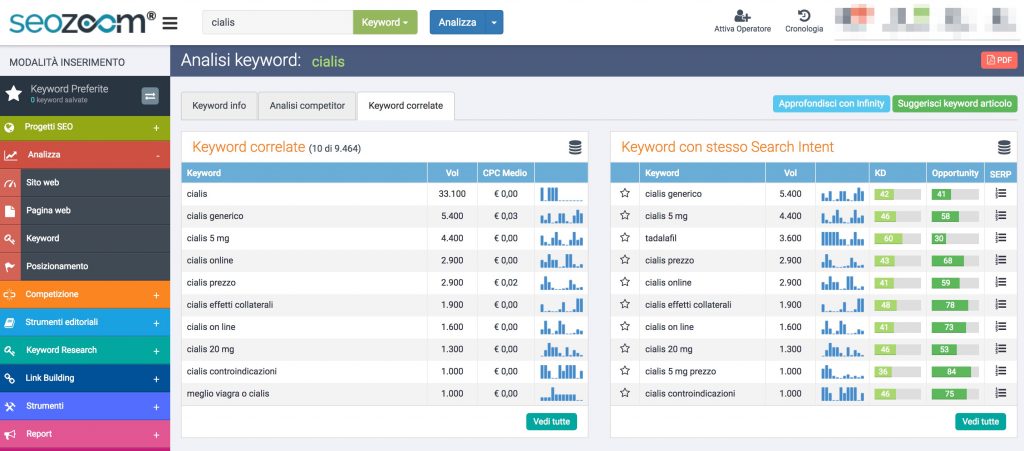
Task: Expand the Strumenti section
Action: [x=156, y=407]
